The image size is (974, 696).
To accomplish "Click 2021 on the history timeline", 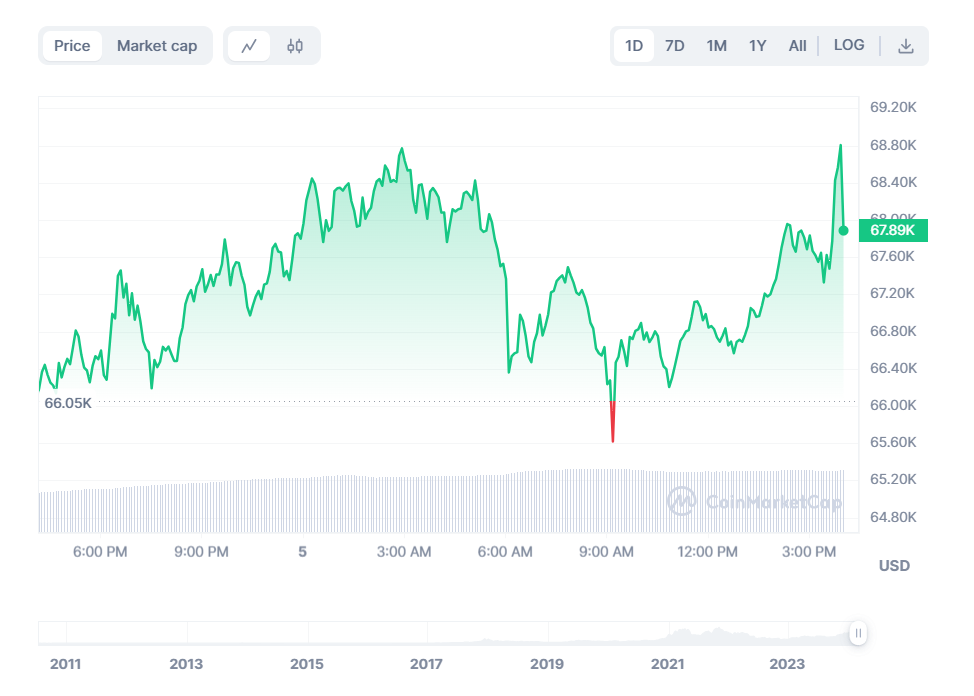I will 667,664.
